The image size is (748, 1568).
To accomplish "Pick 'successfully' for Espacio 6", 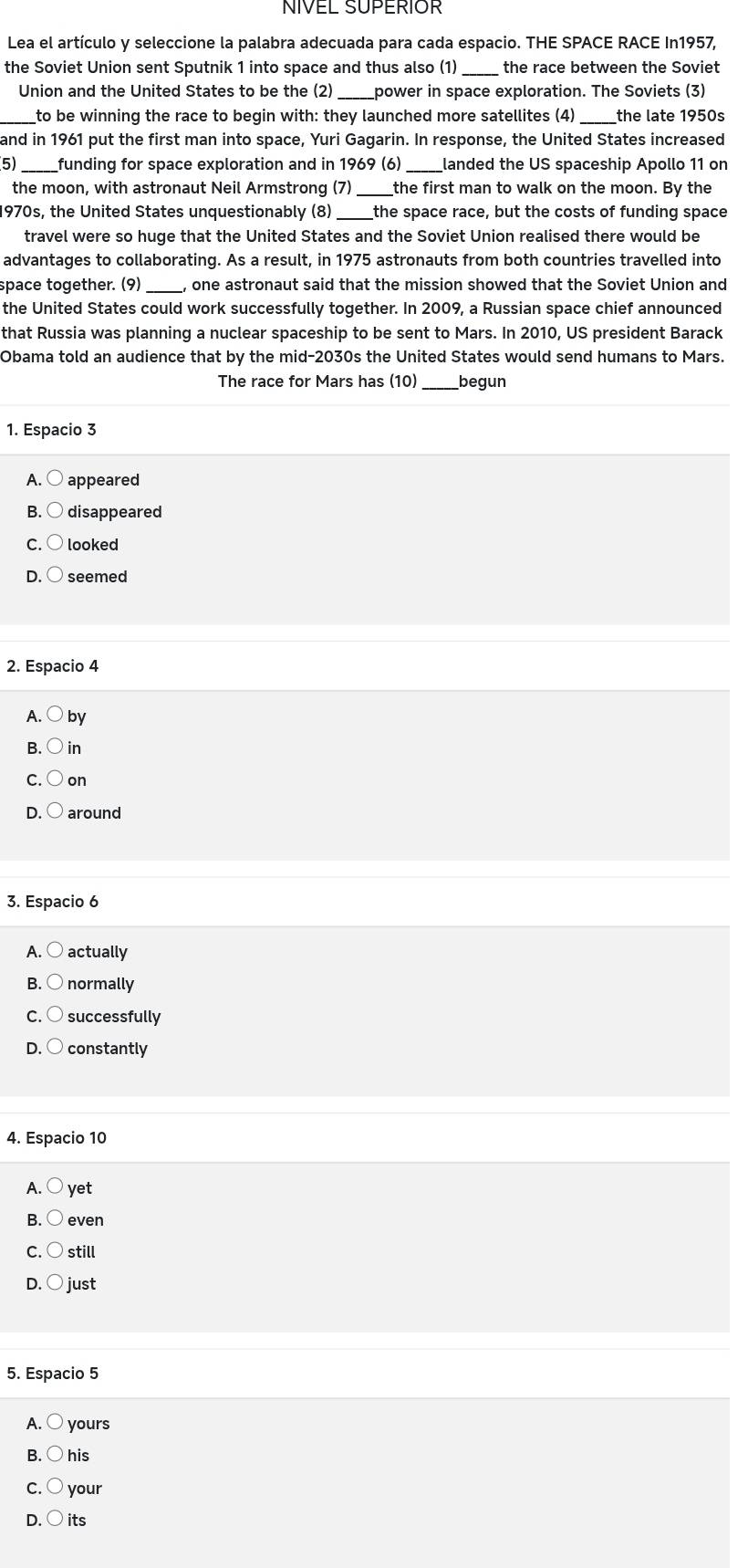I will pos(55,1015).
